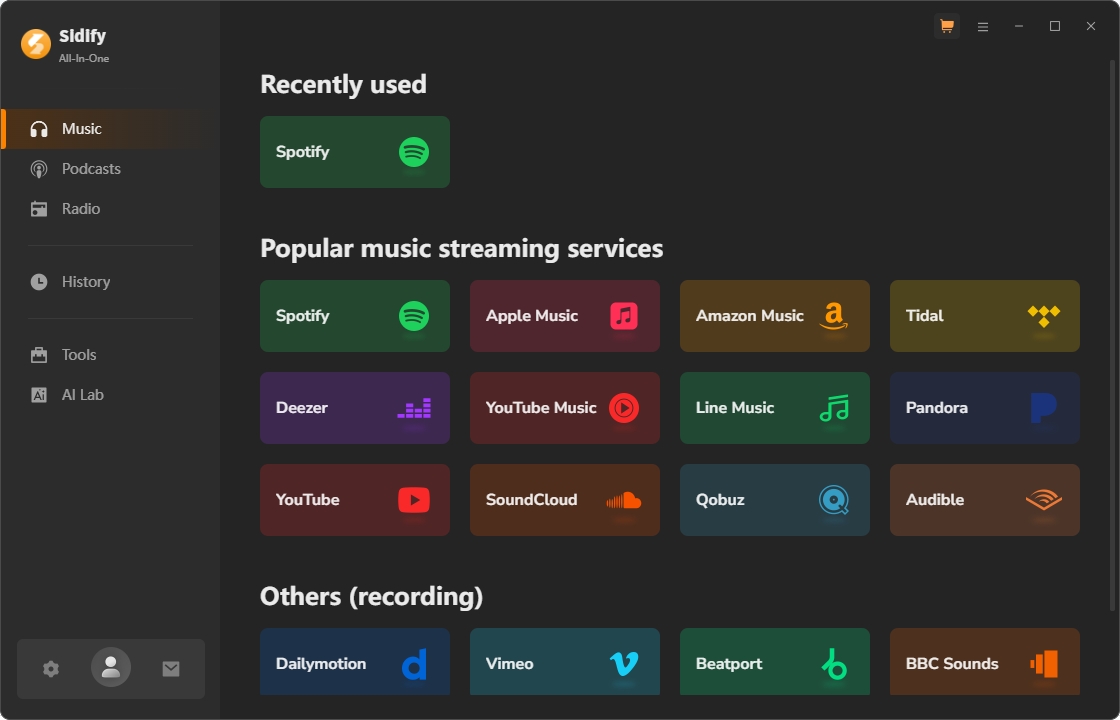Click the Line Music note icon
The image size is (1120, 720).
tap(834, 408)
